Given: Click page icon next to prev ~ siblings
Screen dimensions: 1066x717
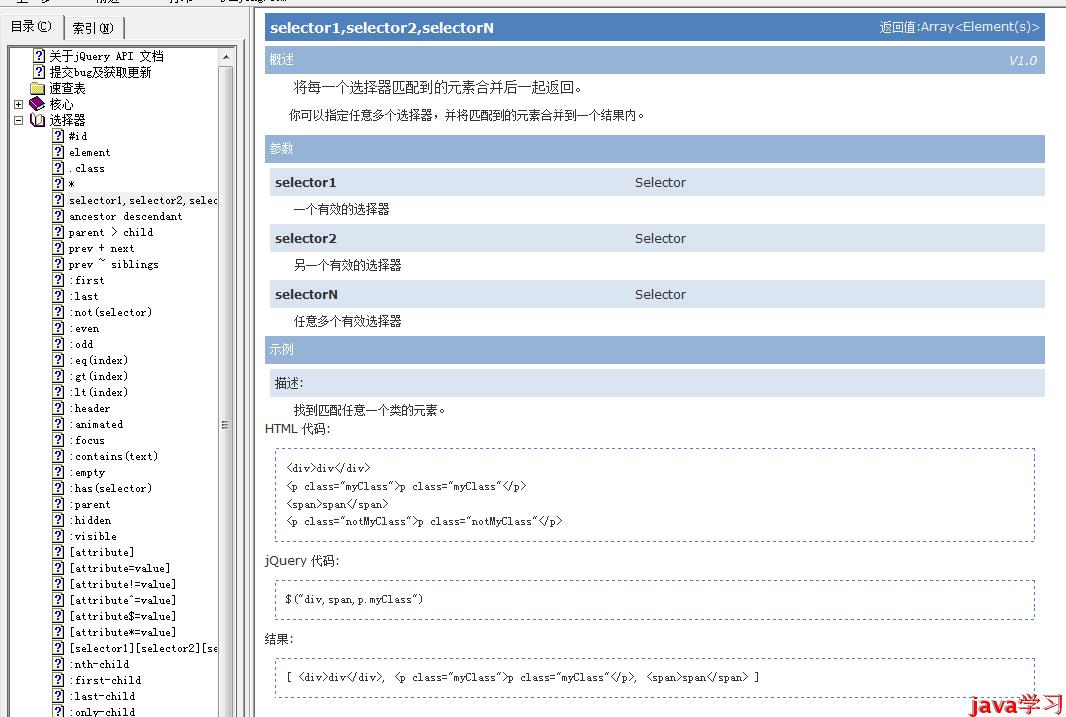Looking at the screenshot, I should pyautogui.click(x=58, y=264).
